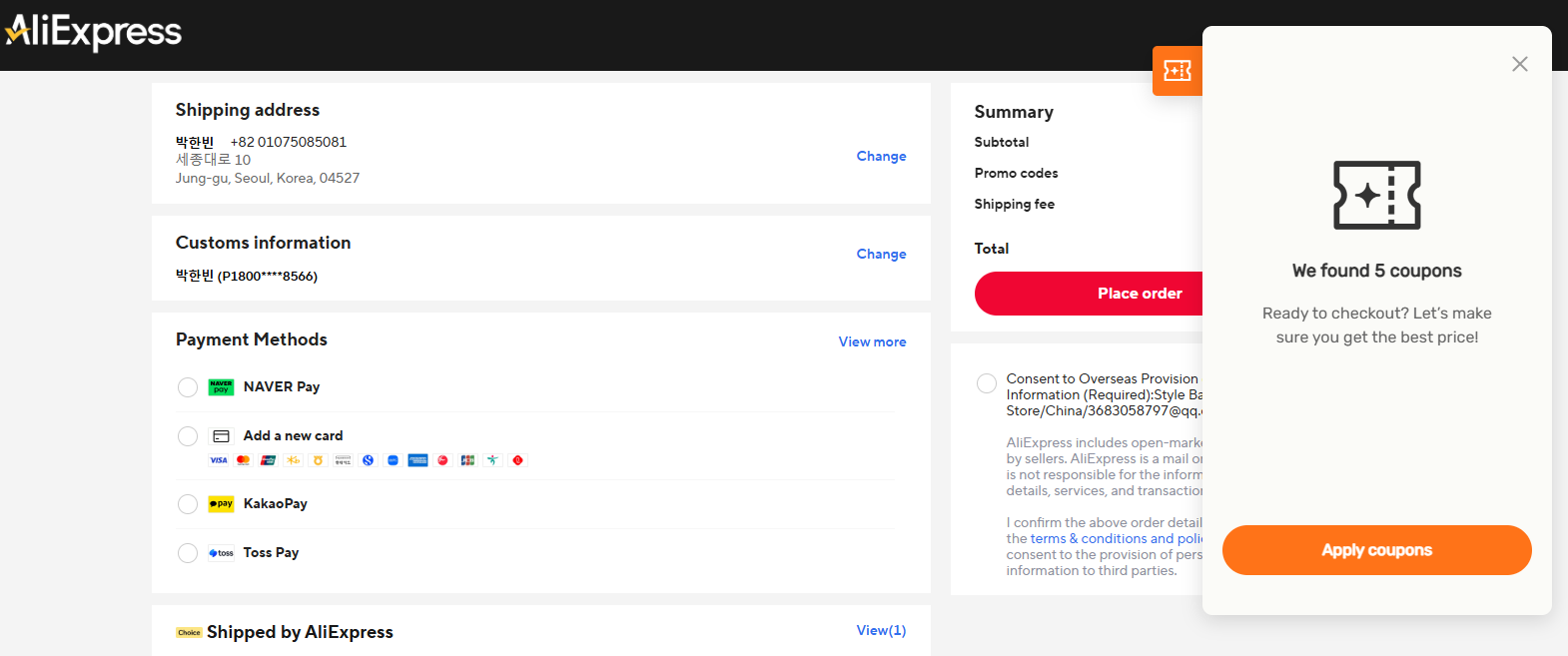The width and height of the screenshot is (1568, 656).
Task: Click the Place order button
Action: pyautogui.click(x=1089, y=294)
